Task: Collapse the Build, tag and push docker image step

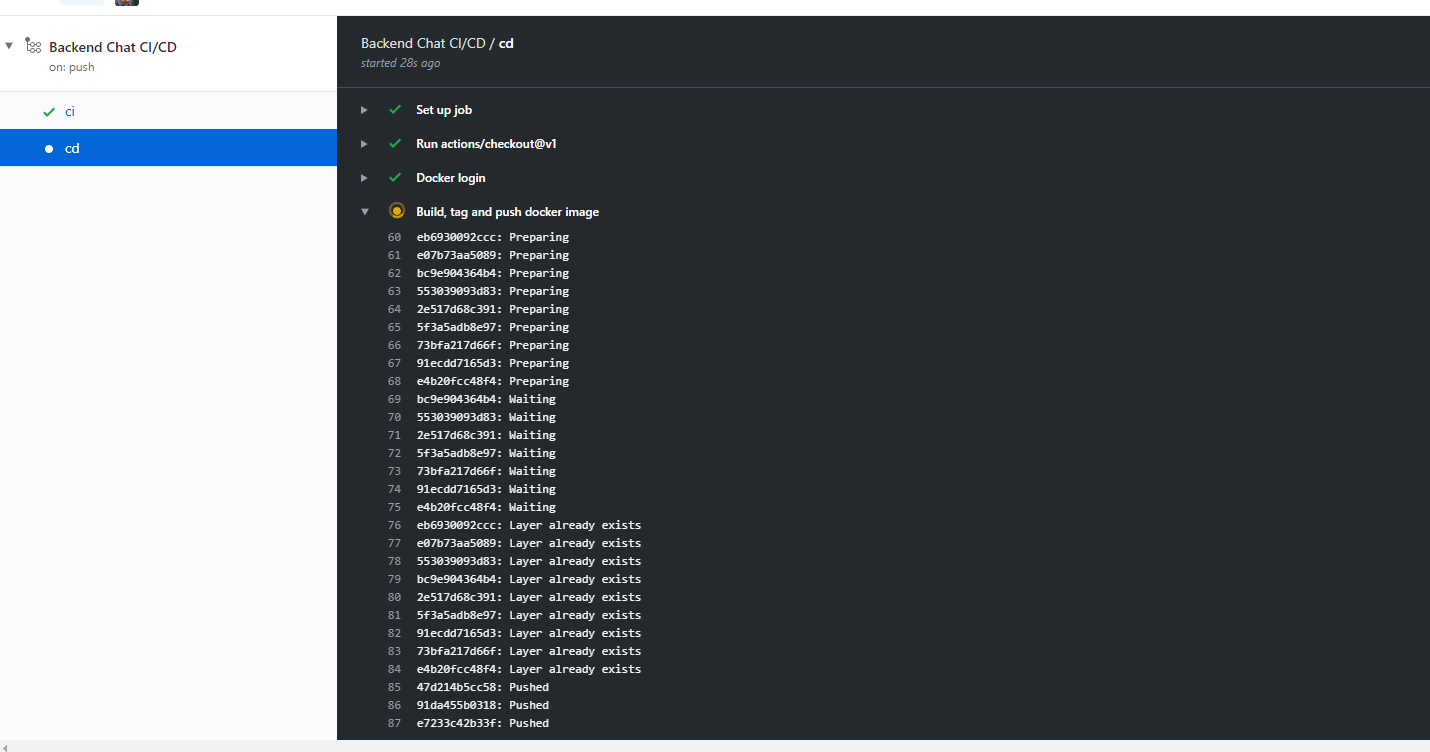Action: tap(365, 212)
